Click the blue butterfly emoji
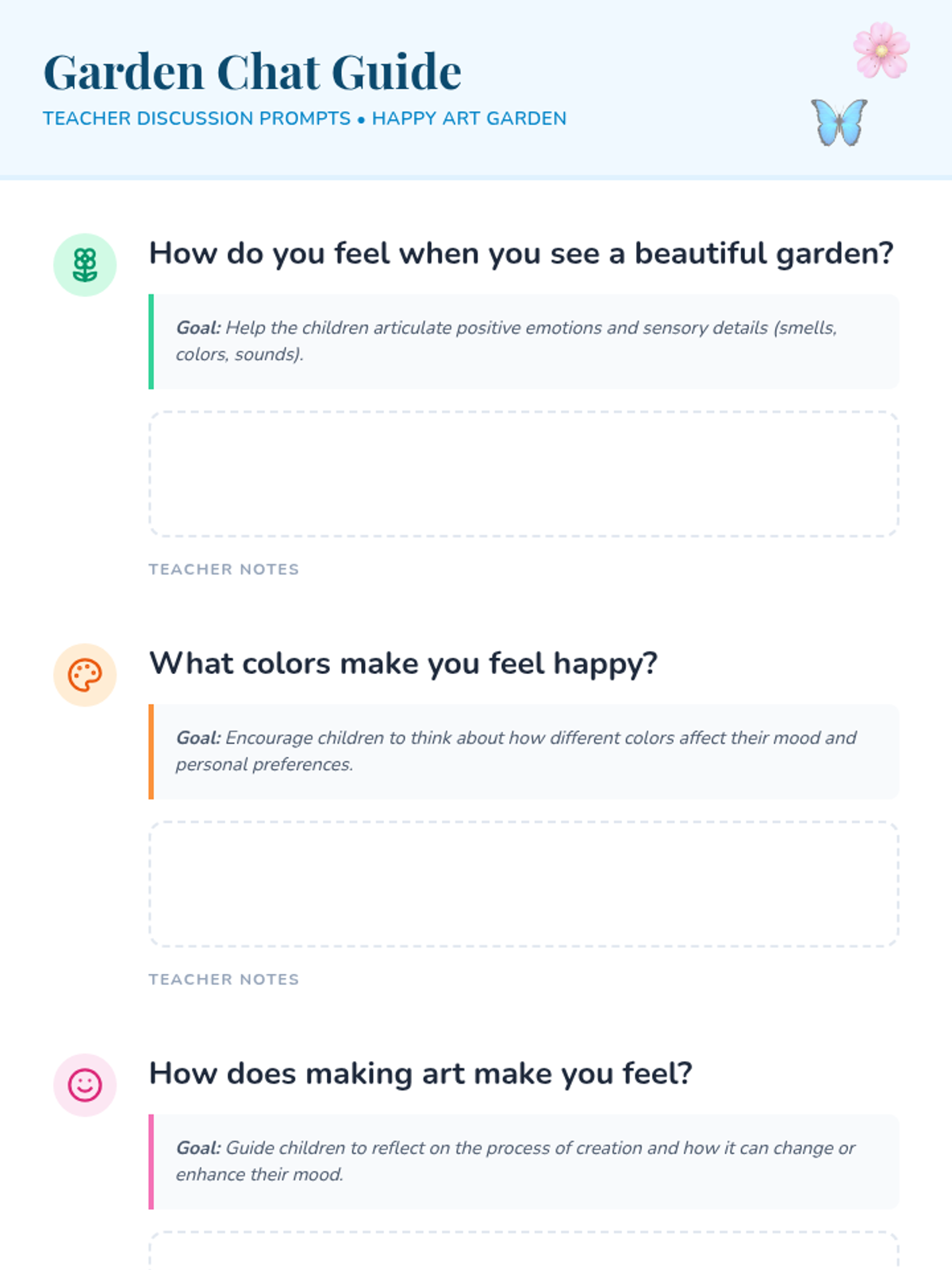This screenshot has height=1270, width=952. tap(839, 122)
